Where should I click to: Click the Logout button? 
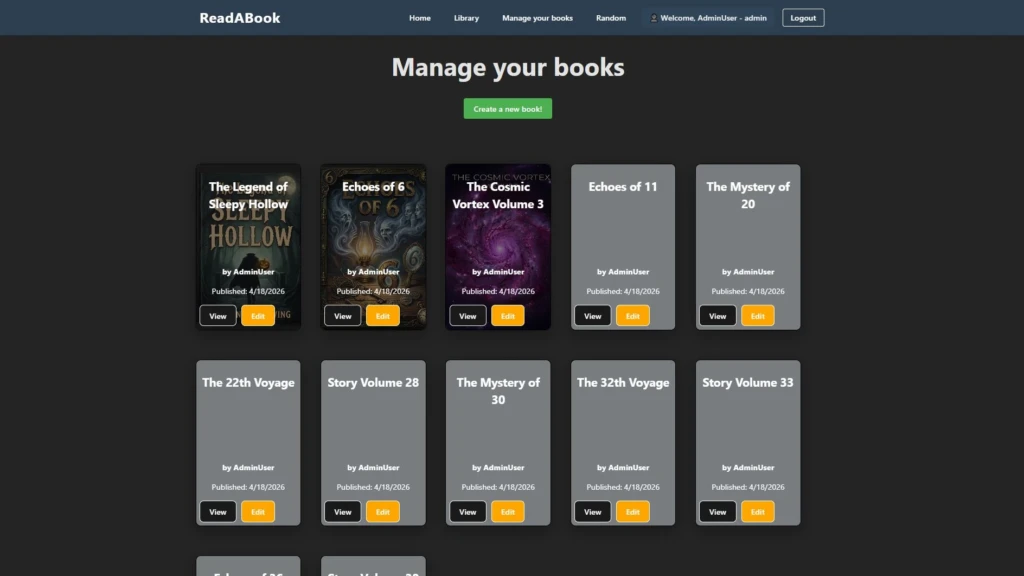[802, 17]
